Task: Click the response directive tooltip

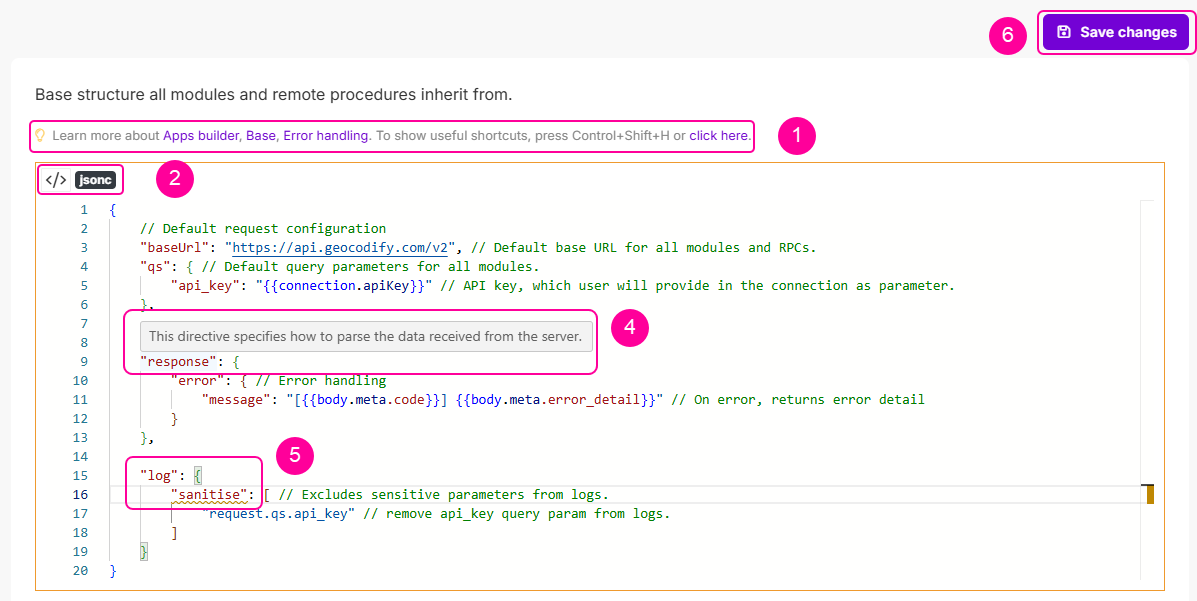Action: click(365, 336)
